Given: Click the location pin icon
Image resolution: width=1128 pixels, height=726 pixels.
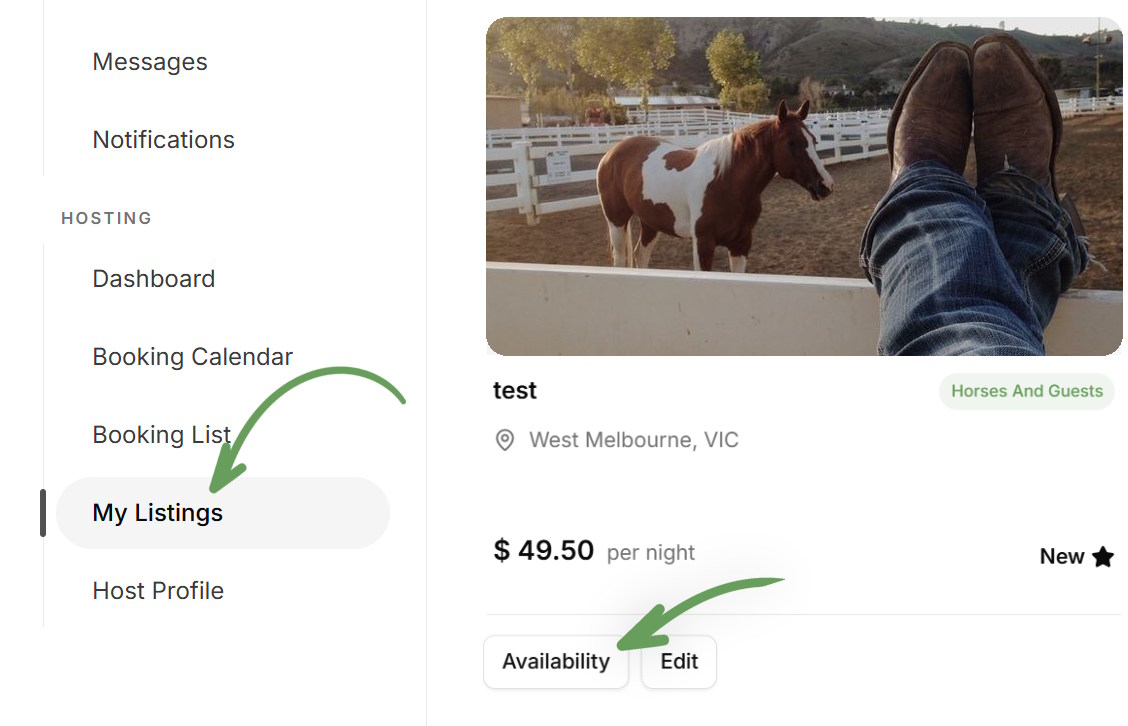Looking at the screenshot, I should tap(505, 440).
